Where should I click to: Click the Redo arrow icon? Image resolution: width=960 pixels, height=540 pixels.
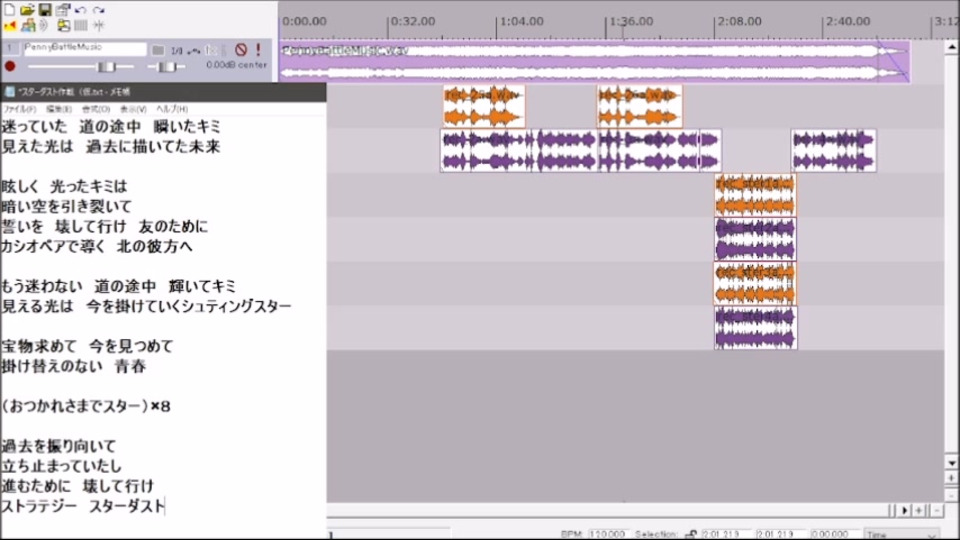coord(99,10)
